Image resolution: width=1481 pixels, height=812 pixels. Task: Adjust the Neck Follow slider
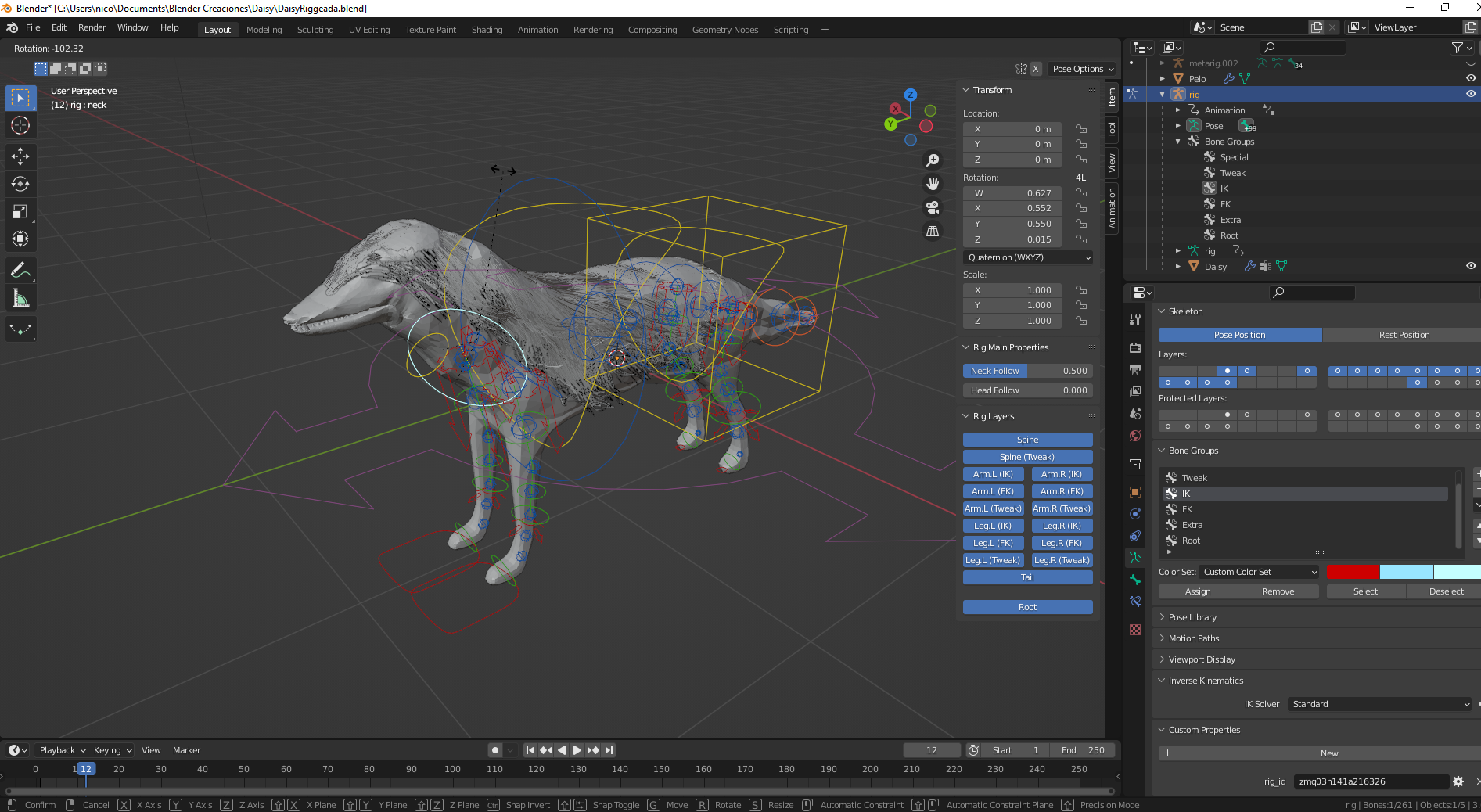pyautogui.click(x=1027, y=371)
